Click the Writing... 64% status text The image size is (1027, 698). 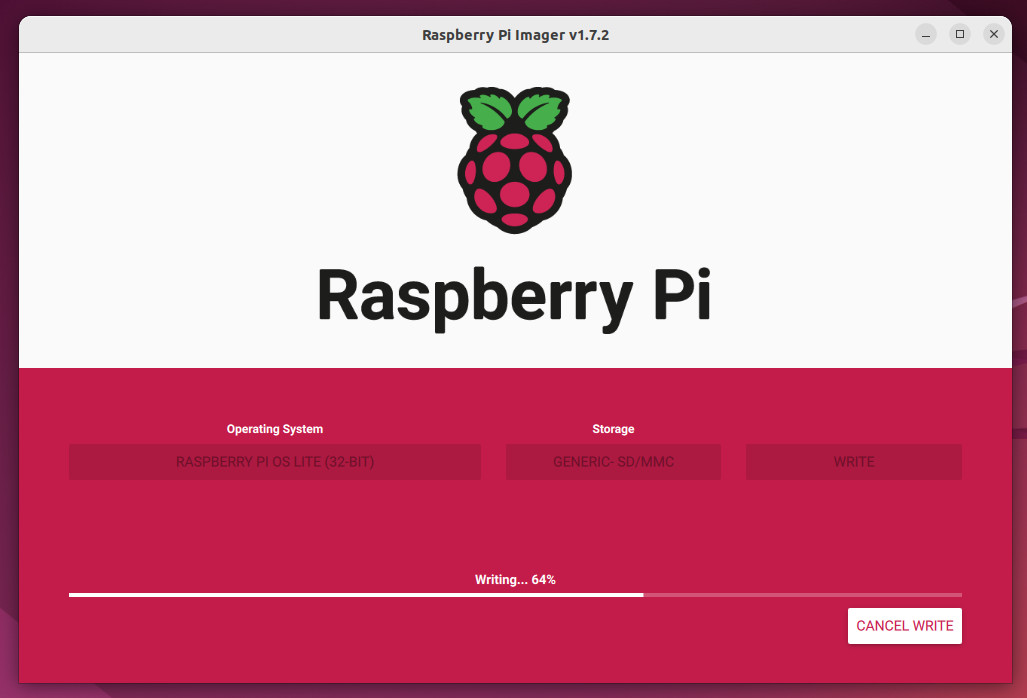click(x=515, y=579)
